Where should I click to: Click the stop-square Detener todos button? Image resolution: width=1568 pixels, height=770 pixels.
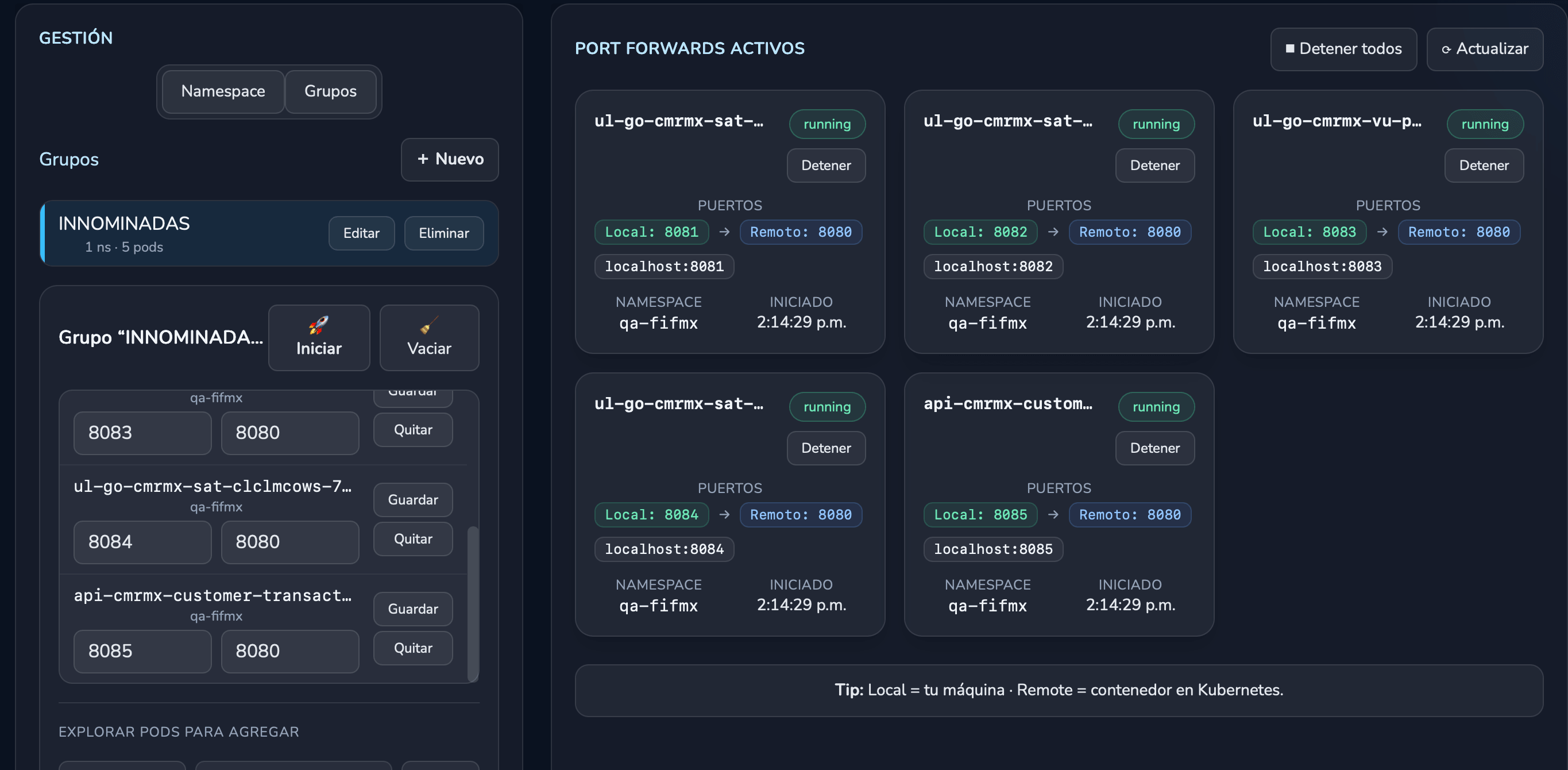coord(1343,49)
